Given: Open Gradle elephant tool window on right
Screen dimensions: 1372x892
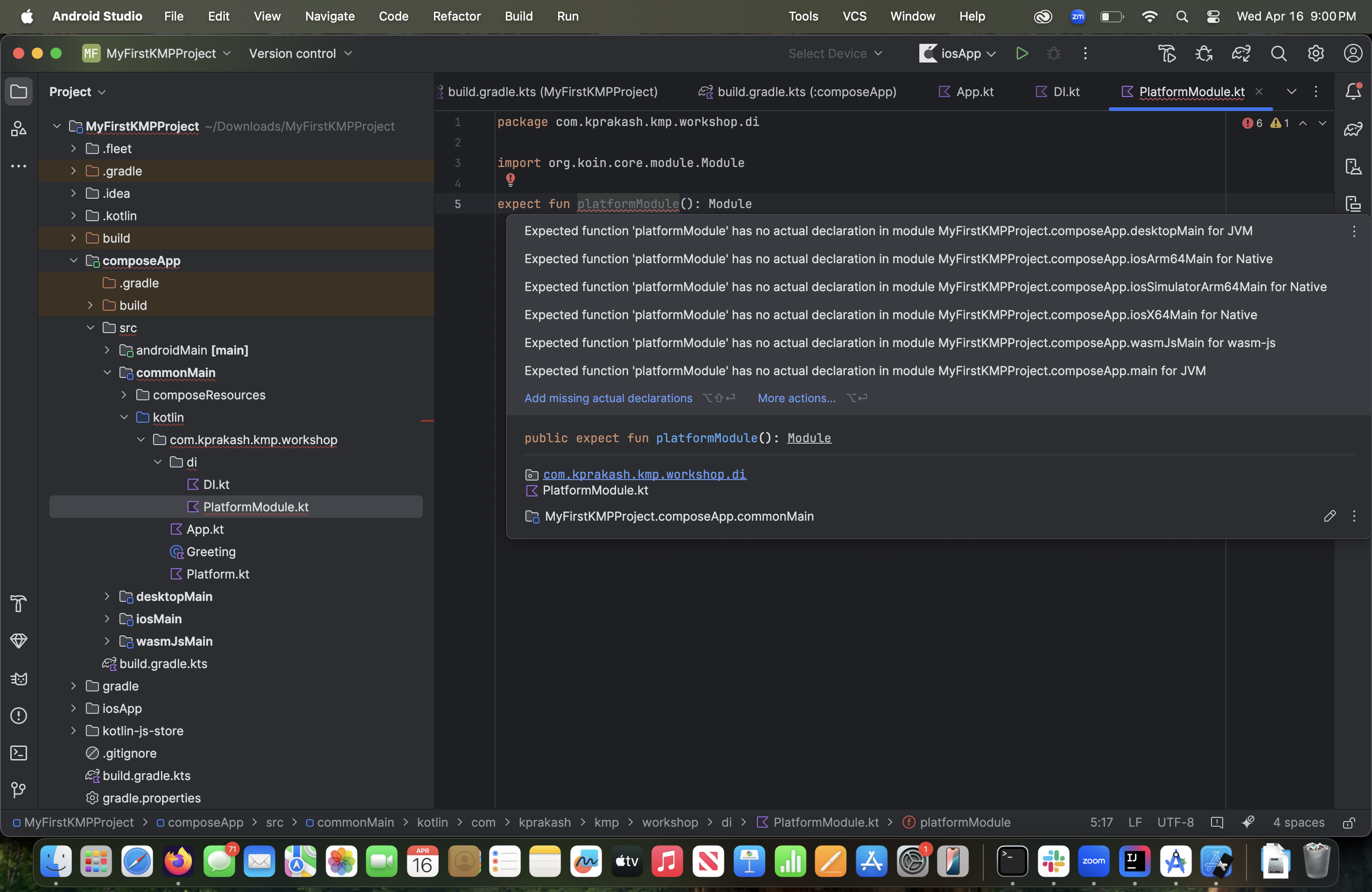Looking at the screenshot, I should [1353, 129].
